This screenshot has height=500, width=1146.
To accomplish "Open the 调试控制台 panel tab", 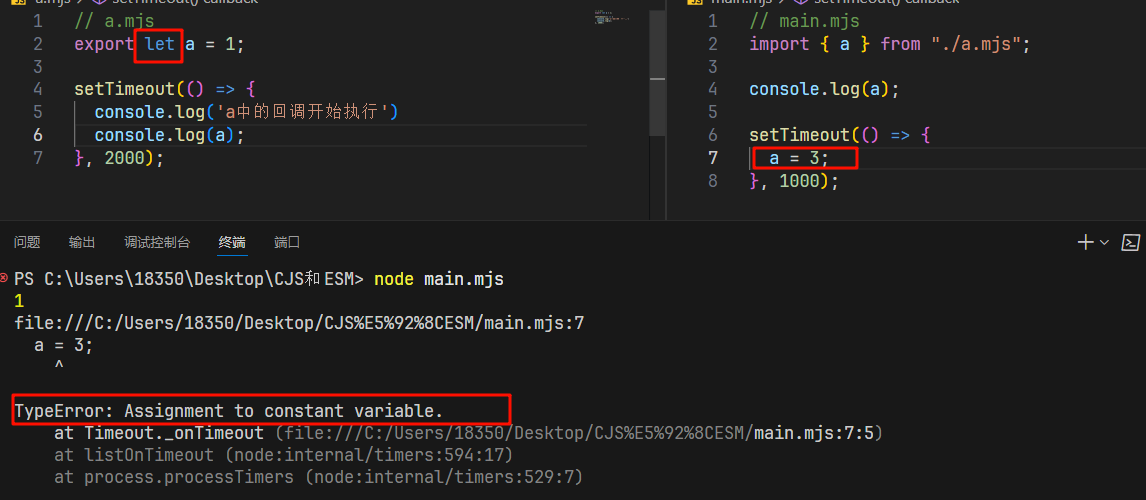I will point(157,242).
